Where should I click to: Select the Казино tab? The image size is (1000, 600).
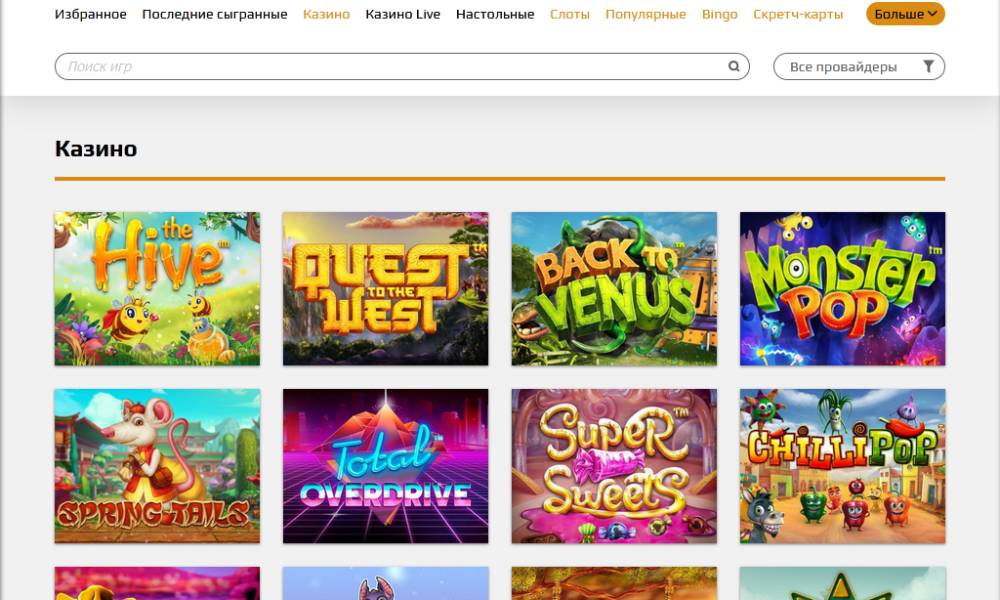click(327, 14)
